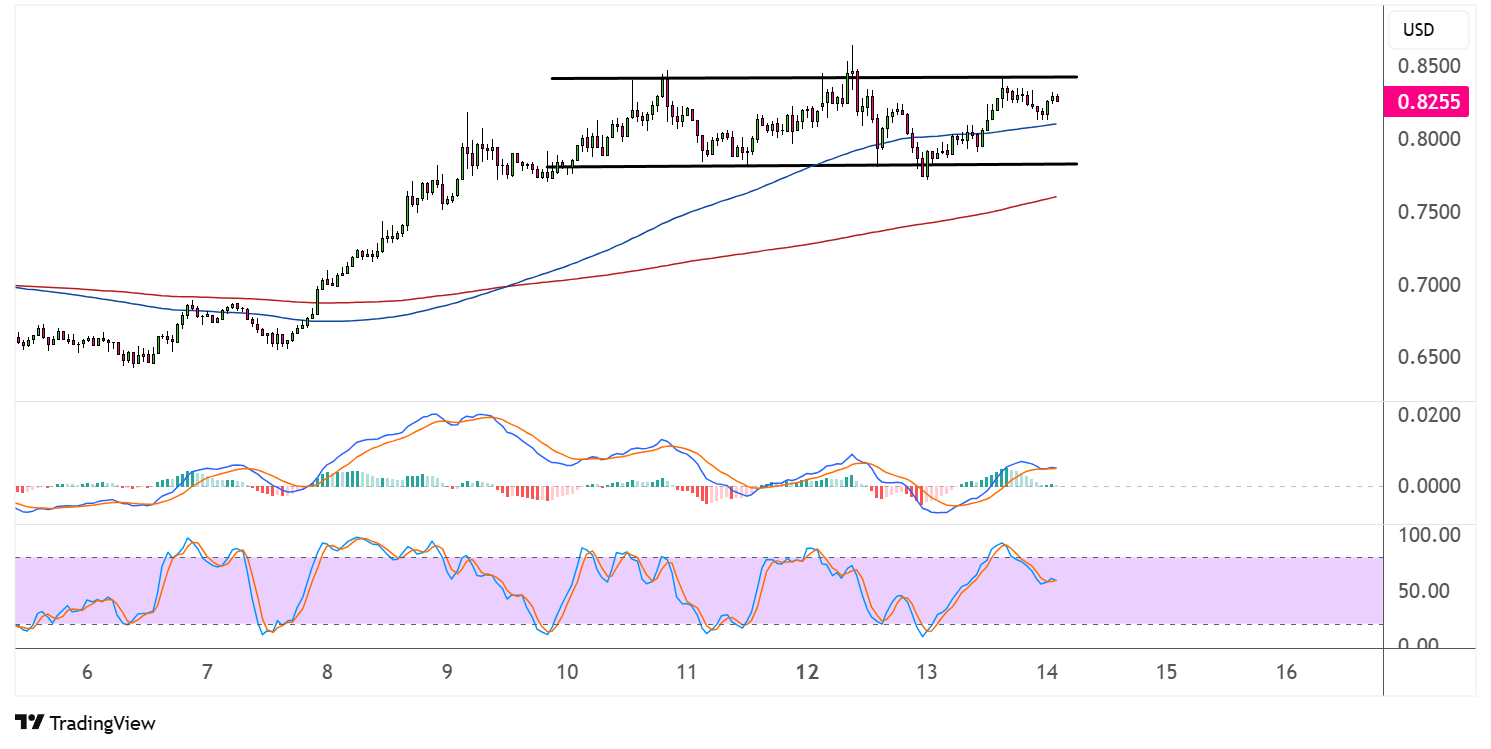This screenshot has height=749, width=1491.
Task: Click date label 10 on time axis
Action: [x=567, y=672]
